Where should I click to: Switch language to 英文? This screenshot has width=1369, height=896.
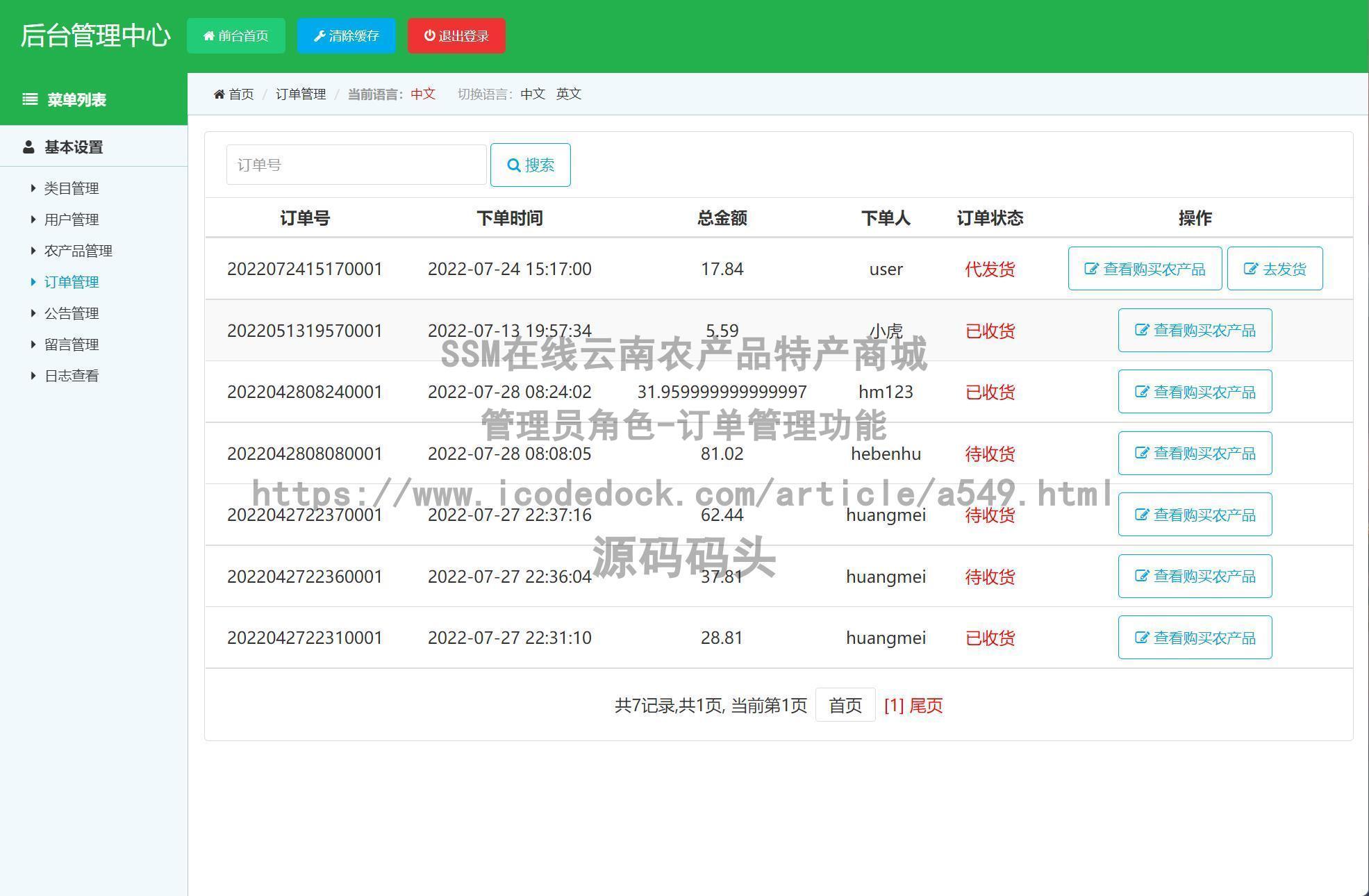click(569, 94)
